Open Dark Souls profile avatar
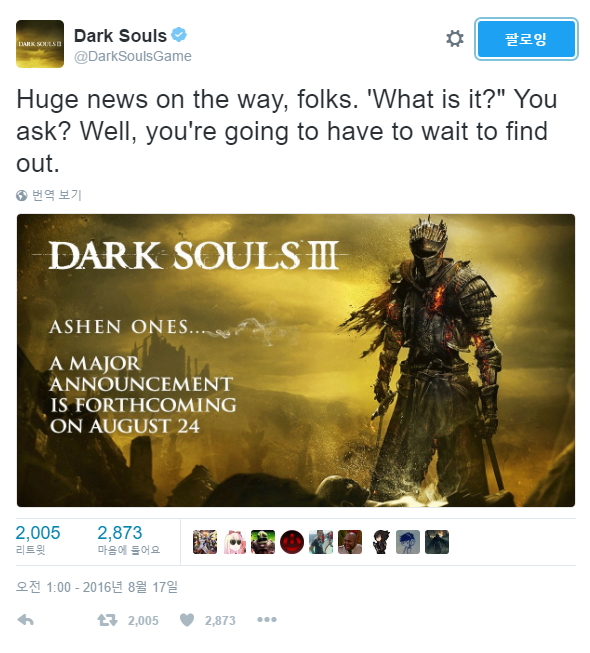The image size is (590, 653). (40, 44)
